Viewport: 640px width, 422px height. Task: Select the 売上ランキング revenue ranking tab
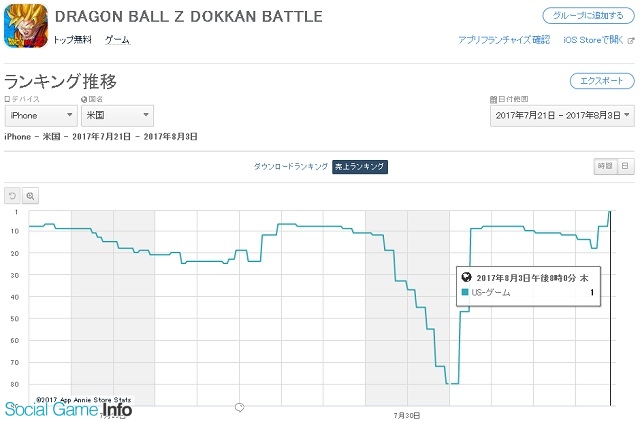[x=360, y=167]
